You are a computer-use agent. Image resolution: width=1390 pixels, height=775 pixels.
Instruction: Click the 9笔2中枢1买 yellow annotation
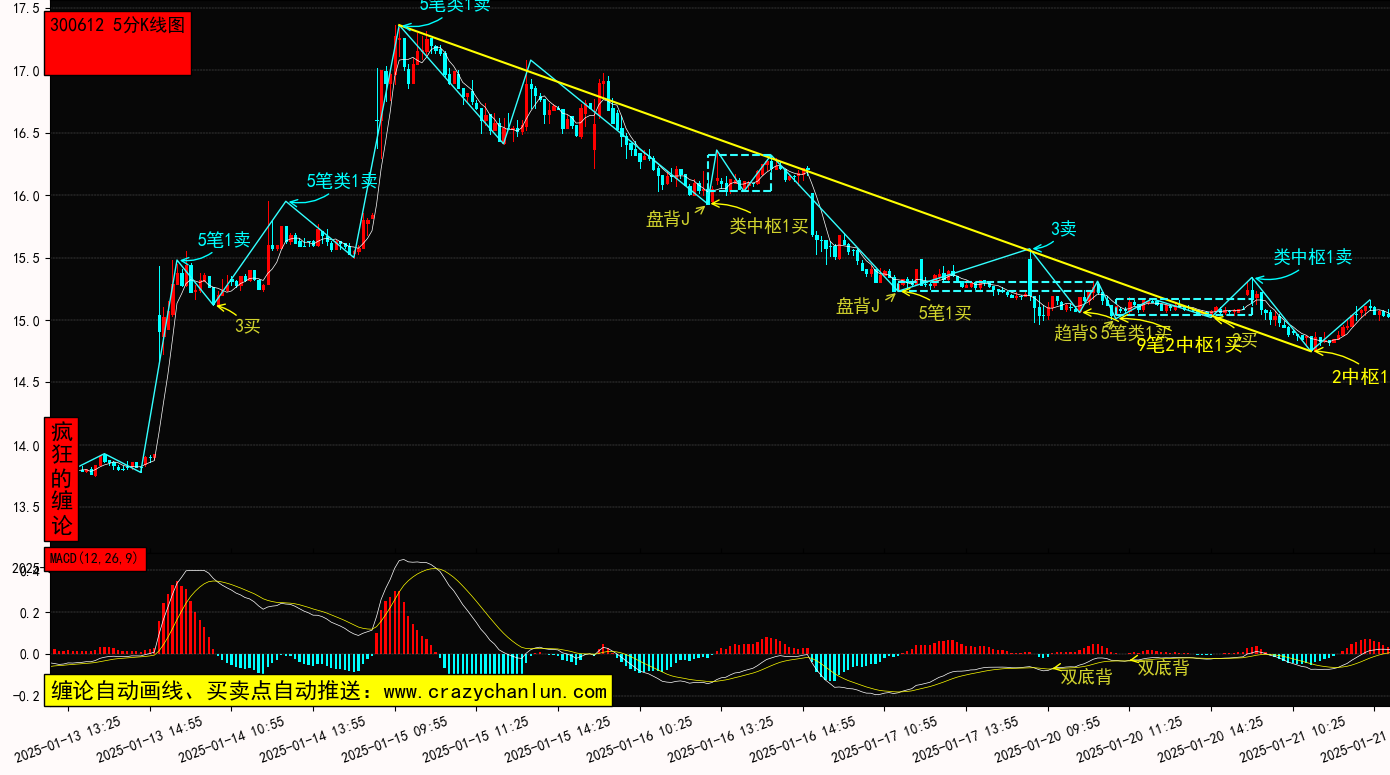pyautogui.click(x=1188, y=346)
